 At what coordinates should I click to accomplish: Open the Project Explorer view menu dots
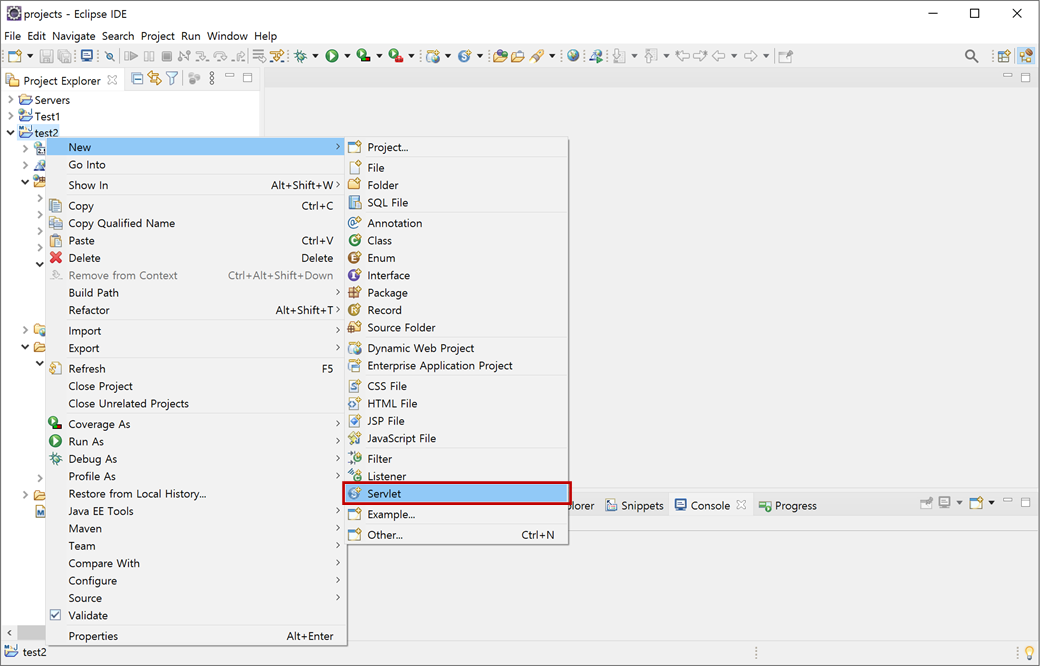pos(212,79)
